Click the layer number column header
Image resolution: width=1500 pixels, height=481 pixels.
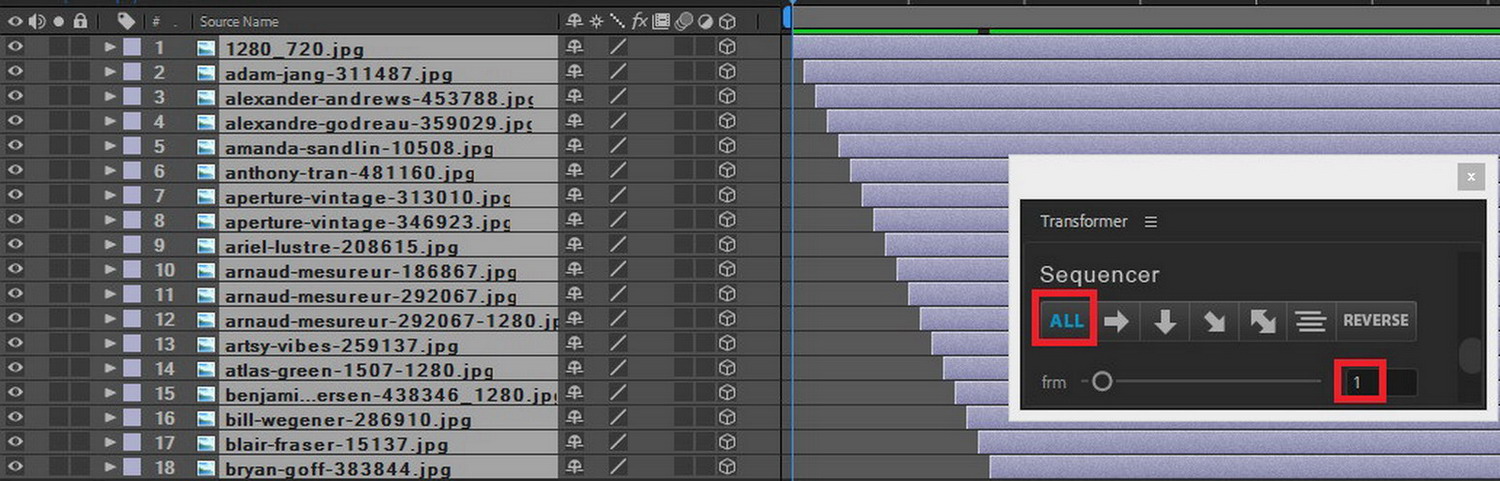(157, 21)
